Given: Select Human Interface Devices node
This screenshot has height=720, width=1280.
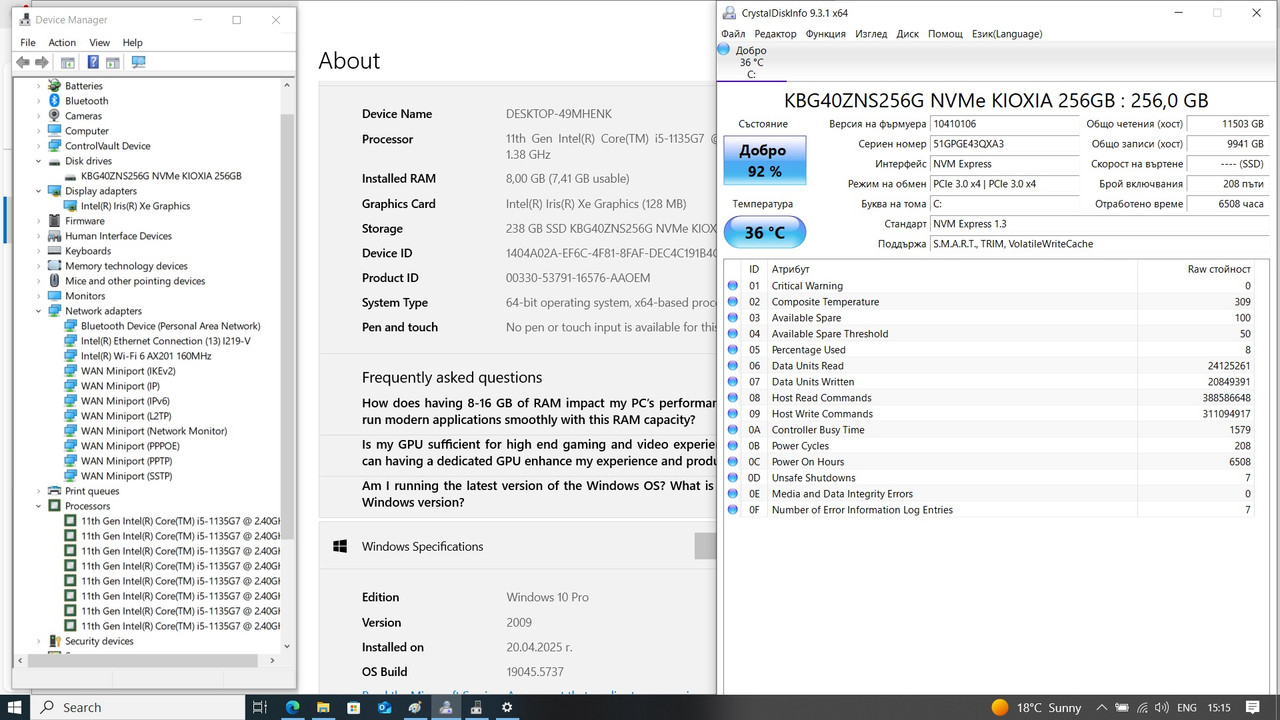Looking at the screenshot, I should [118, 236].
